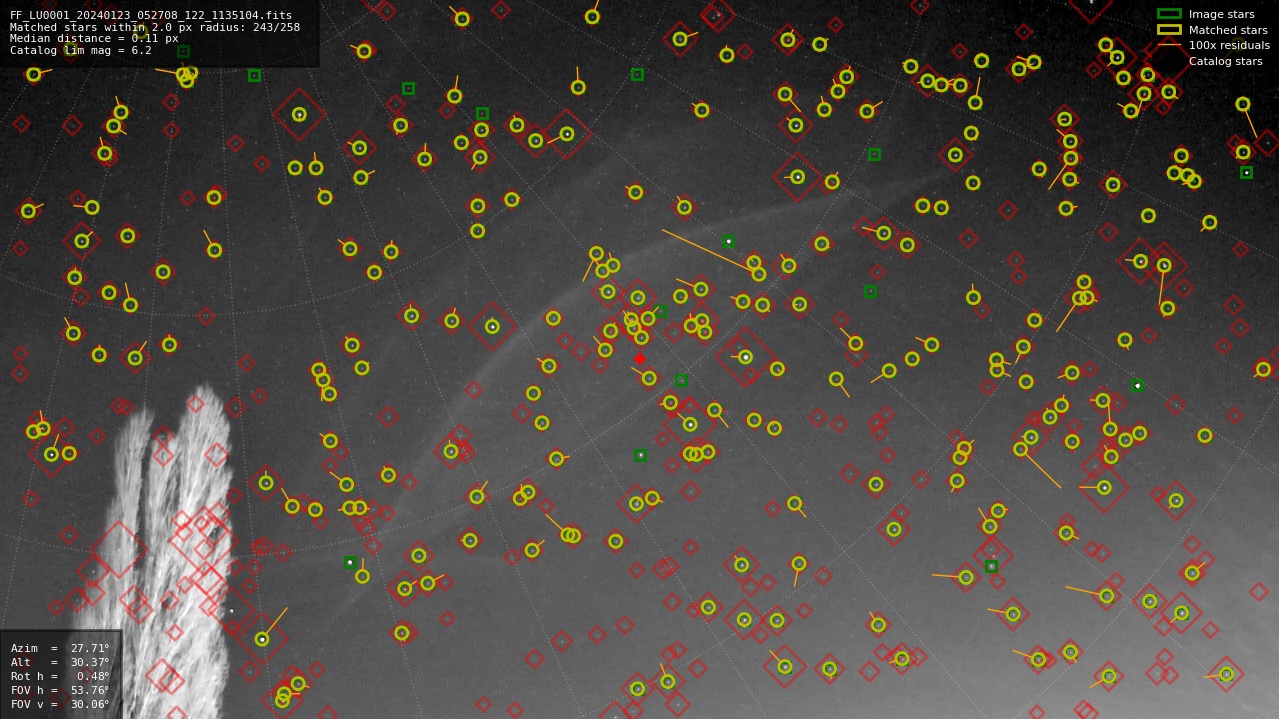Image resolution: width=1279 pixels, height=719 pixels.
Task: Click the yellow Matched stars legend swatch
Action: [x=1168, y=30]
